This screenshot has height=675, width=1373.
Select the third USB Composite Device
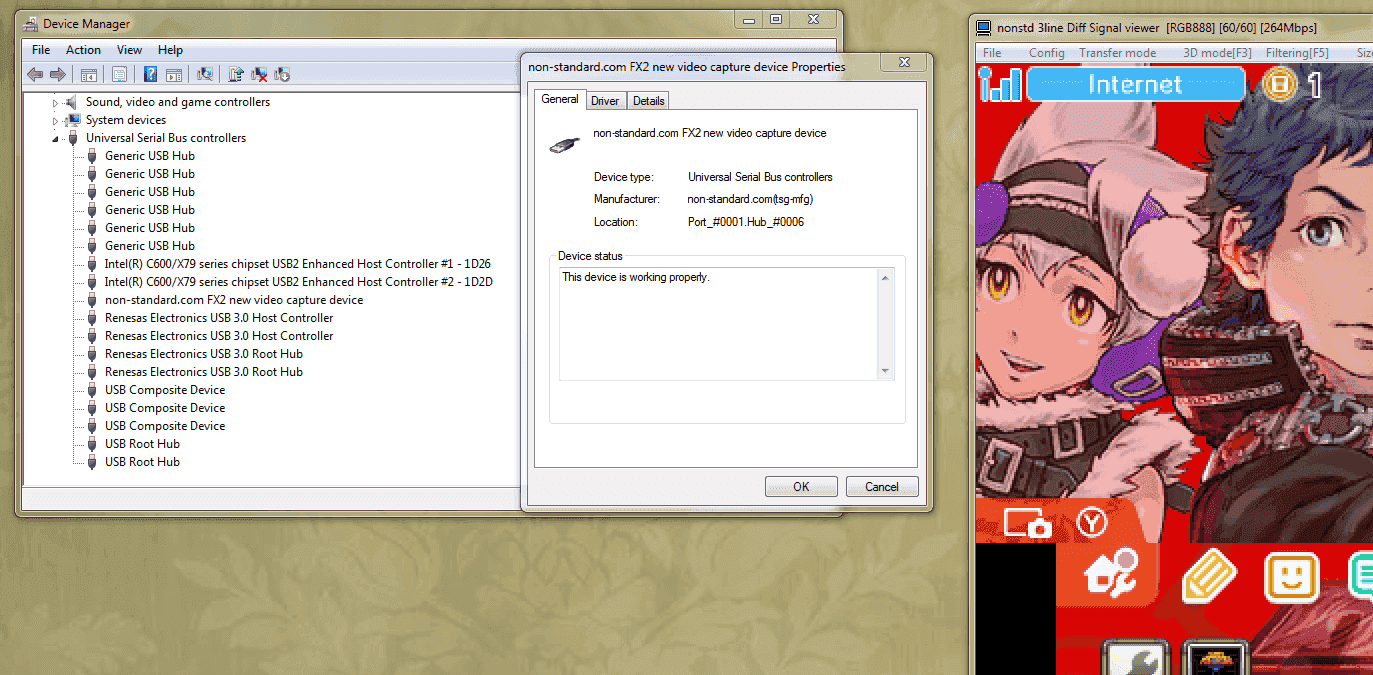165,426
